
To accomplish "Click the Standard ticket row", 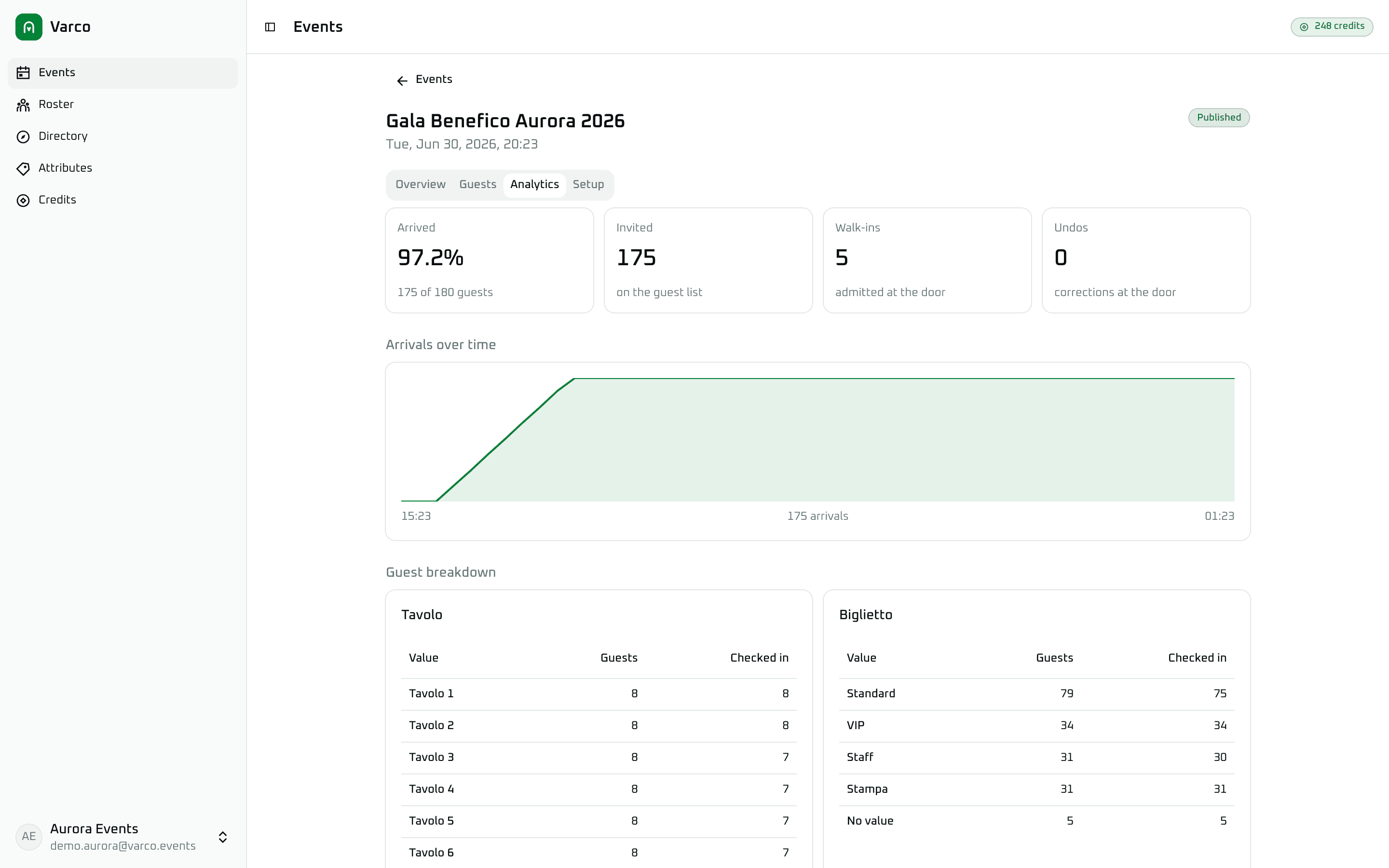I will tap(1036, 693).
